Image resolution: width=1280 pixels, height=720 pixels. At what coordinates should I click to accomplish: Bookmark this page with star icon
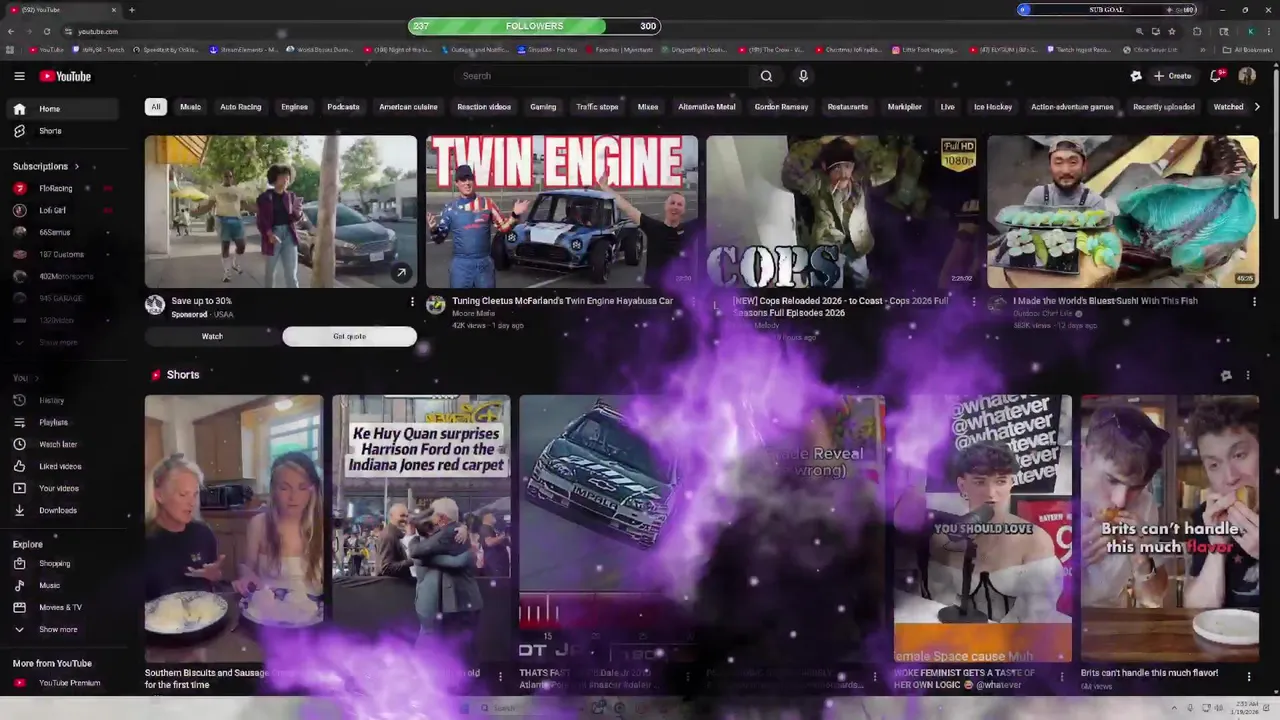(1172, 31)
